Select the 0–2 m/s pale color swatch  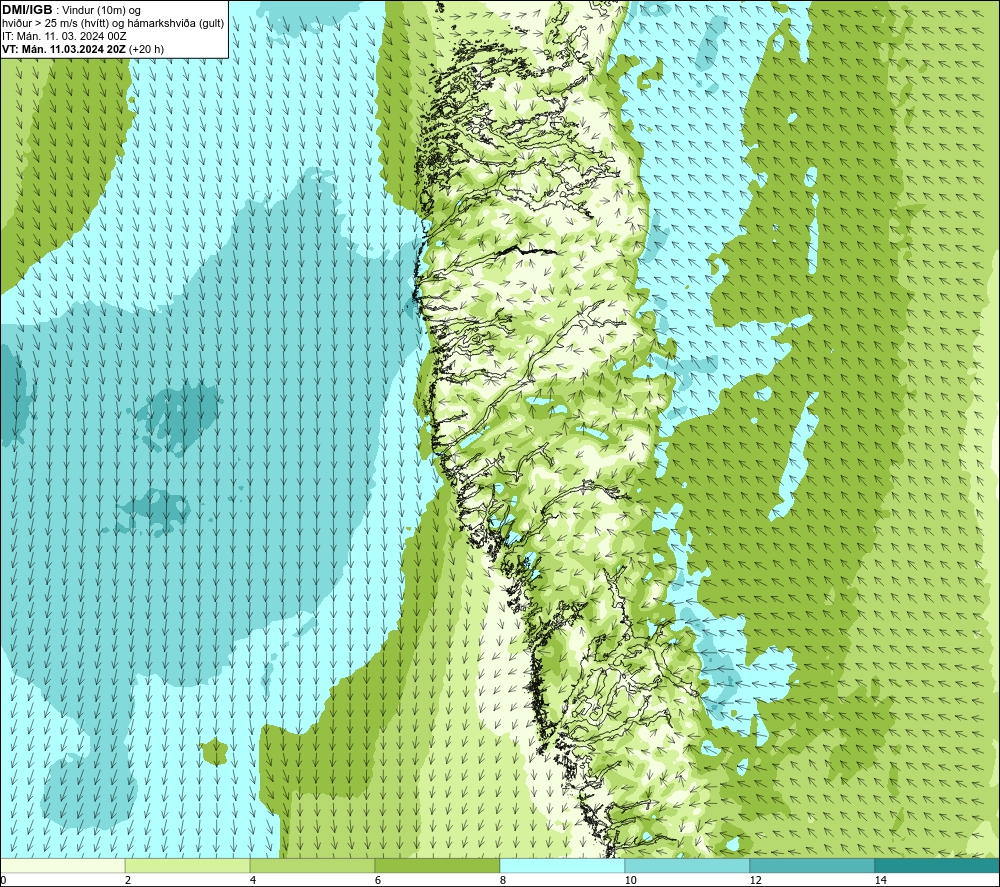[x=62, y=865]
